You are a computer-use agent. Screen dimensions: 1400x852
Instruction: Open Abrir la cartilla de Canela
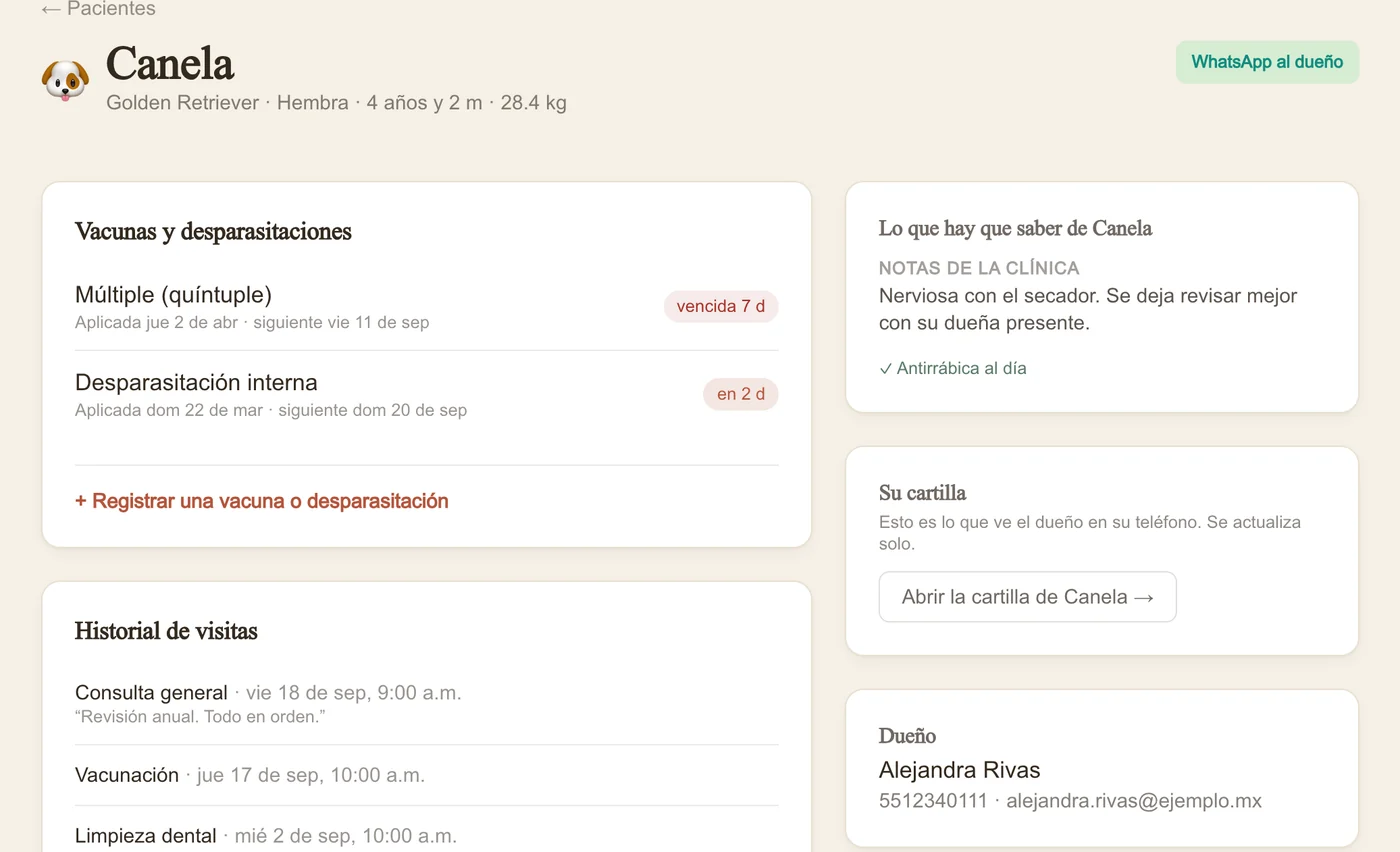click(x=1028, y=597)
